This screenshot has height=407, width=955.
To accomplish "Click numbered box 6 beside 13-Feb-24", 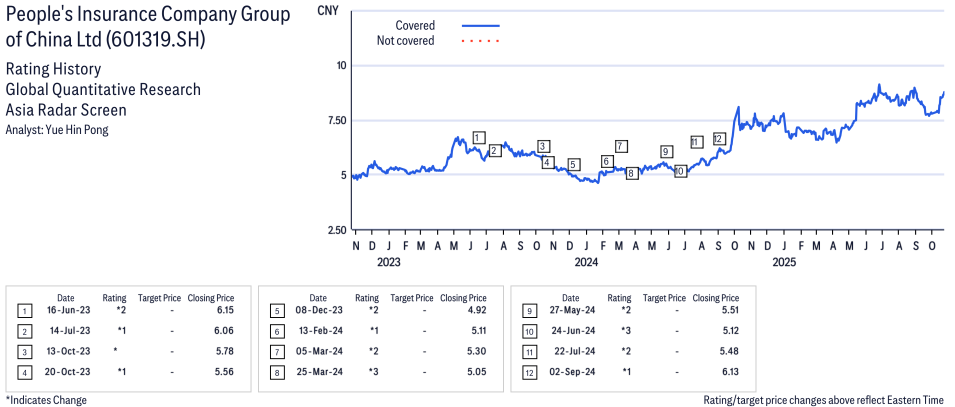I will point(277,330).
